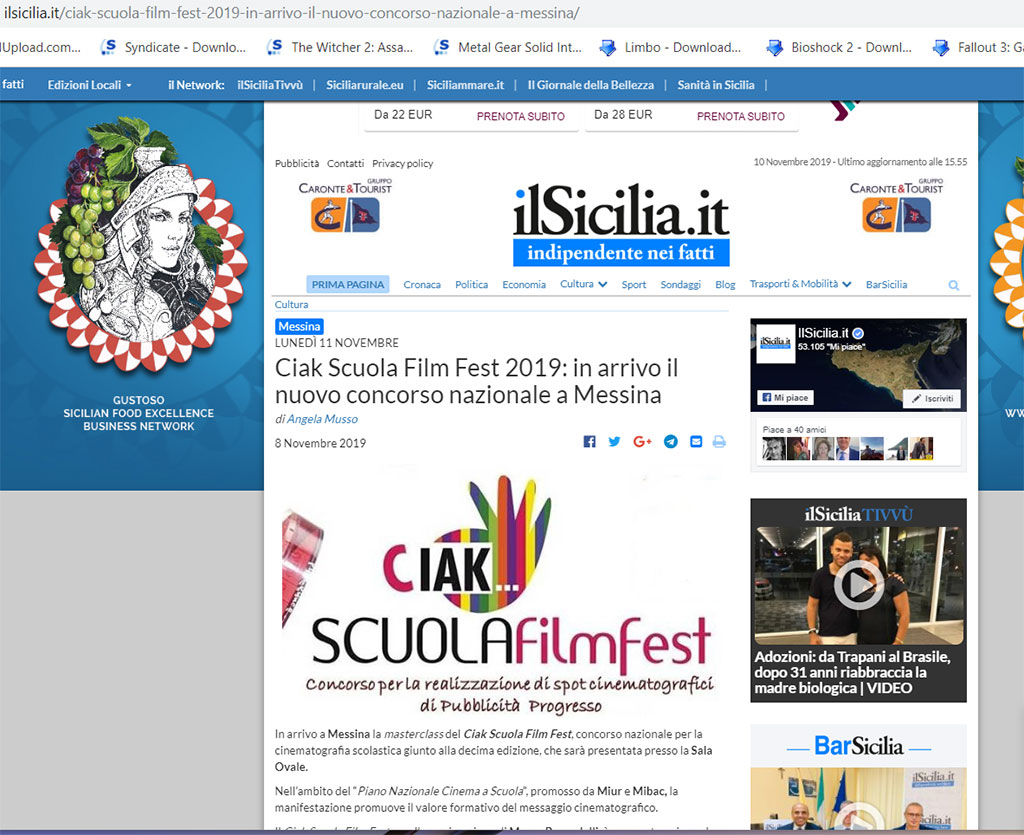1024x835 pixels.
Task: Send article by email icon
Action: 696,442
